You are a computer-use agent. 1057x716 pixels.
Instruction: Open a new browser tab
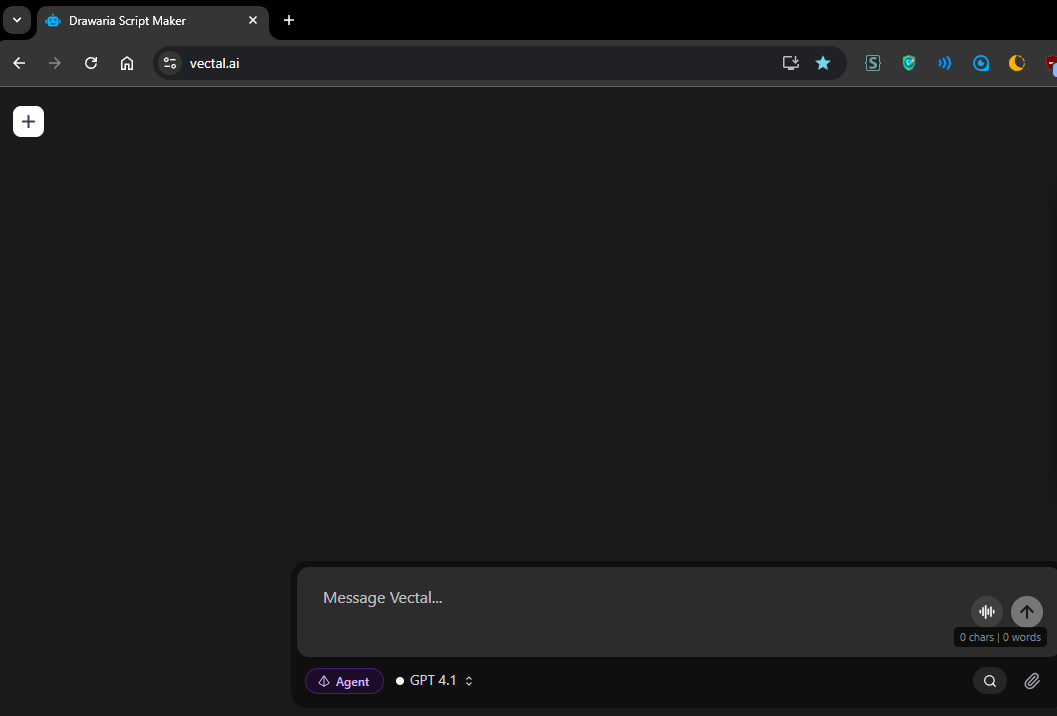point(289,20)
